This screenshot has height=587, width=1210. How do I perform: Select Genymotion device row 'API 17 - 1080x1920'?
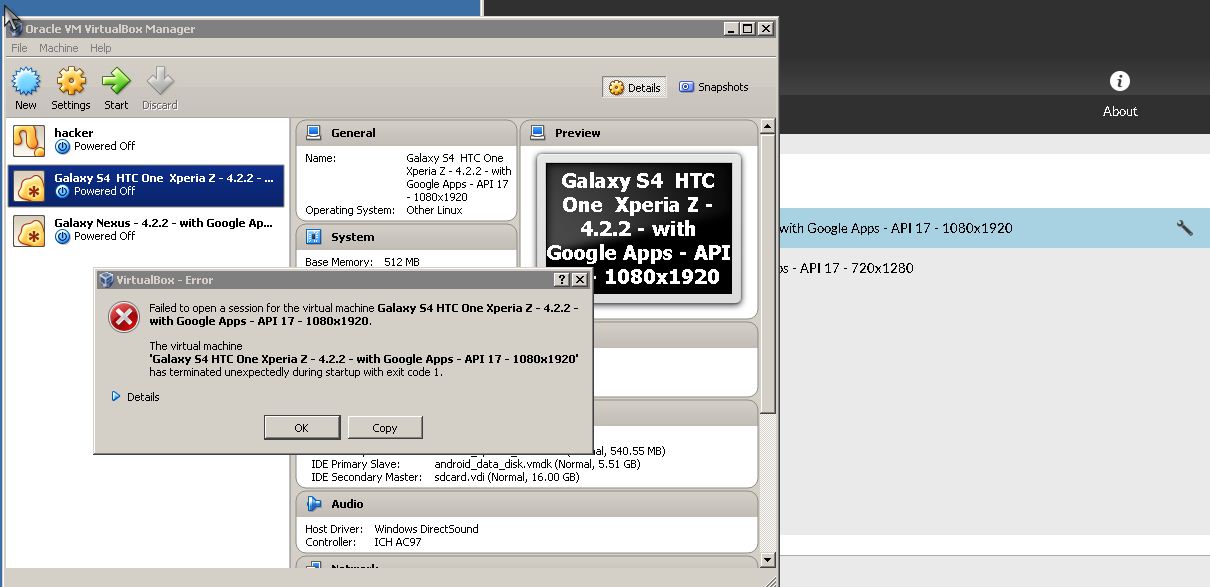point(994,228)
